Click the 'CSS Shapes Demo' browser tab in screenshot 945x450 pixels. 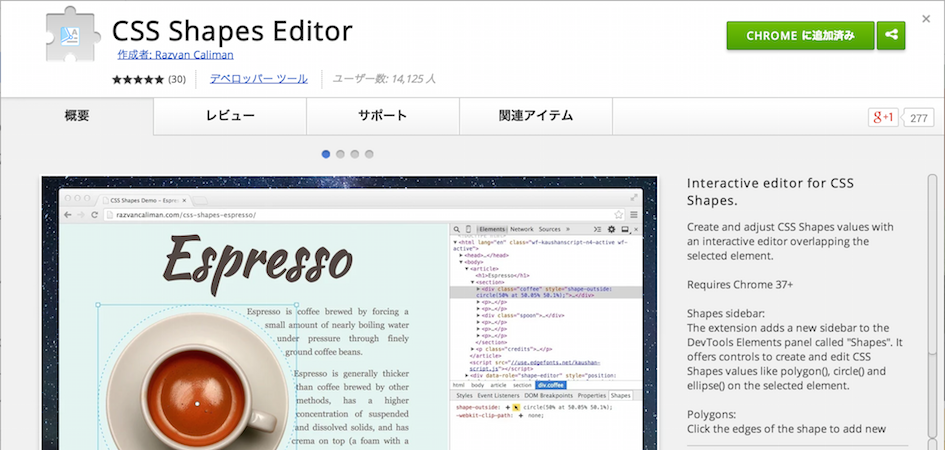tap(145, 200)
